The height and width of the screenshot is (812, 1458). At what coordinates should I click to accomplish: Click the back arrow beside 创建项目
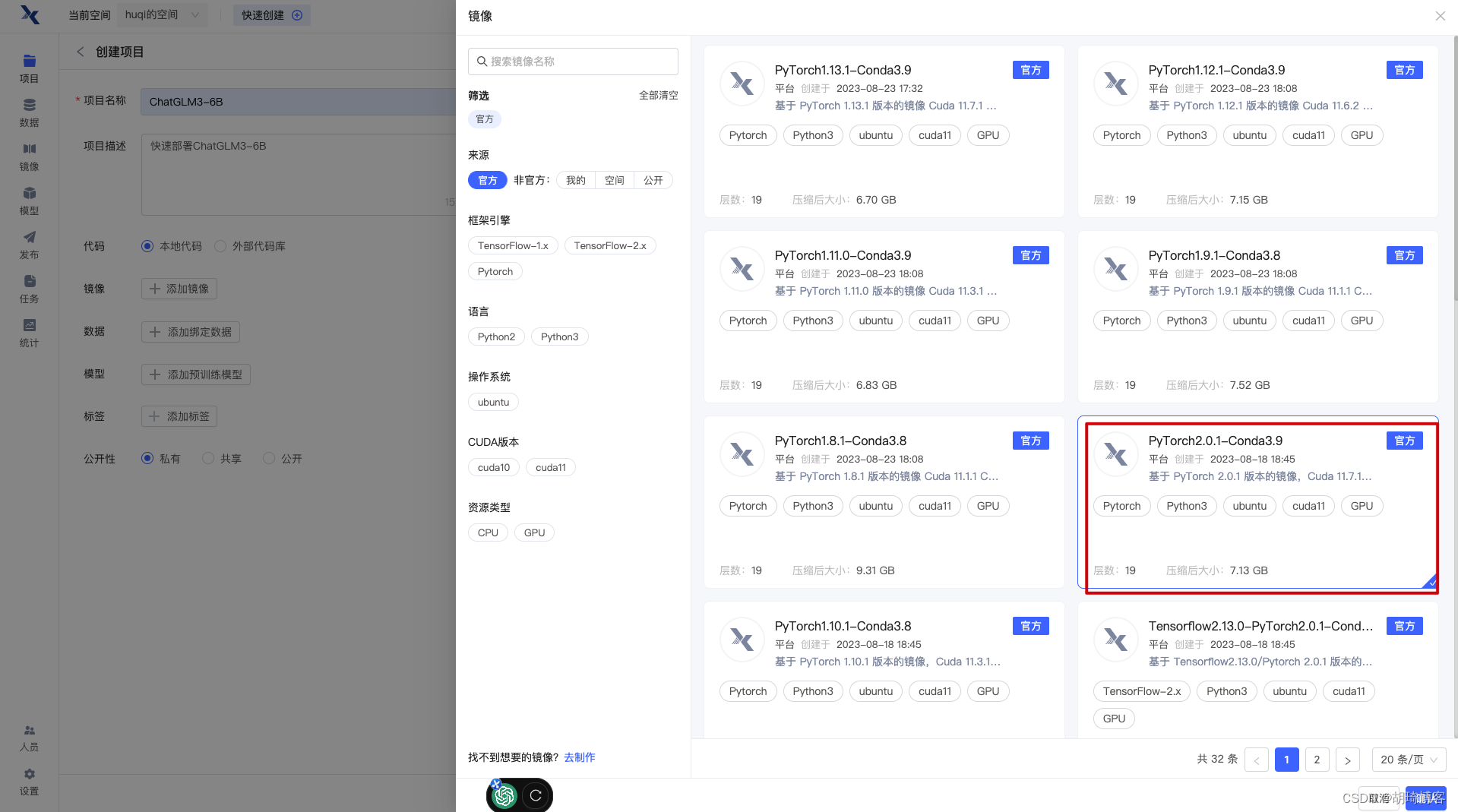pos(80,52)
